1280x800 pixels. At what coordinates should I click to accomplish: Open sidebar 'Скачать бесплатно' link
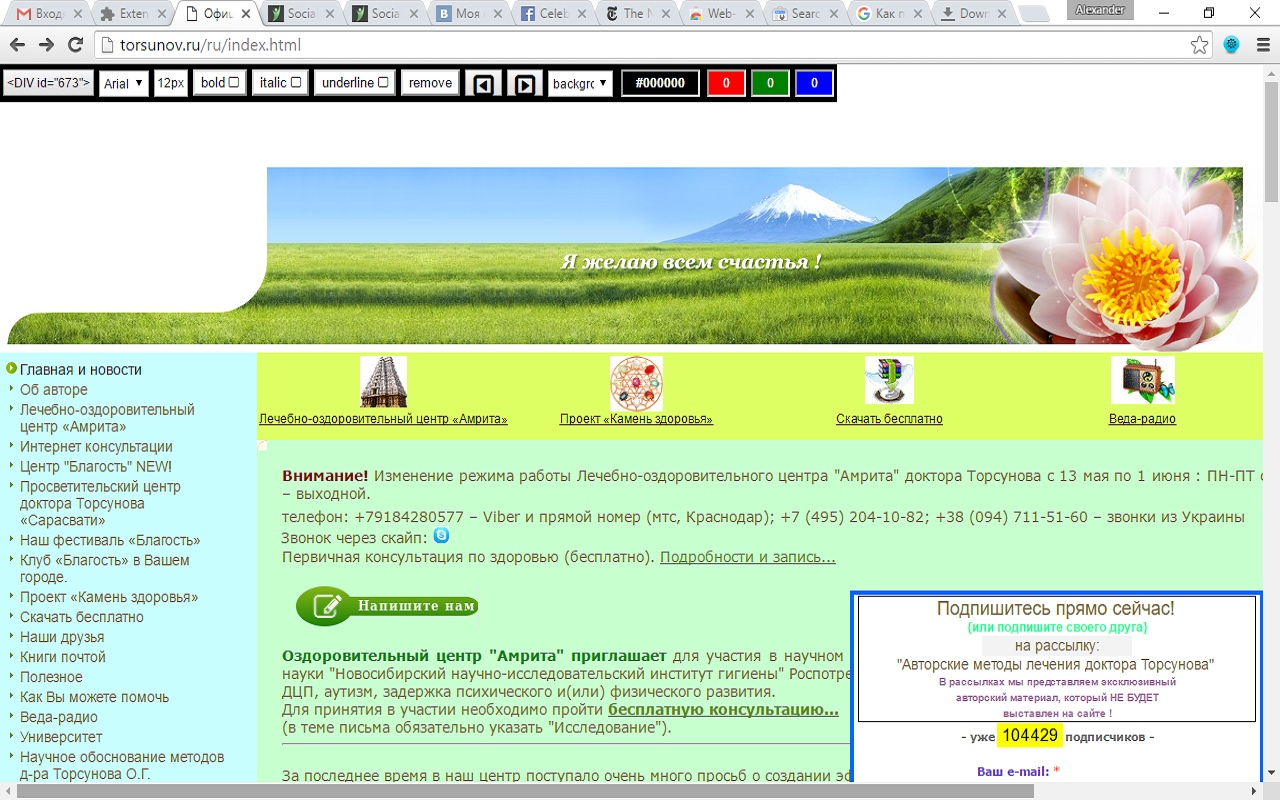82,617
